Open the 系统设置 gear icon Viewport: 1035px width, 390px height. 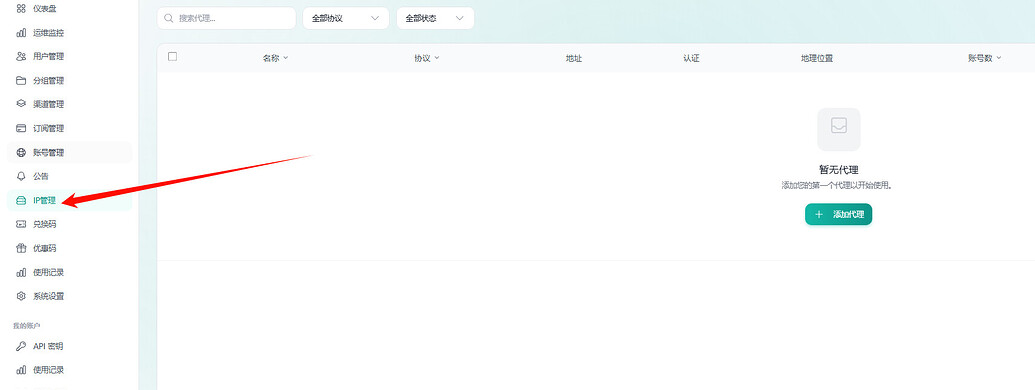pyautogui.click(x=21, y=296)
